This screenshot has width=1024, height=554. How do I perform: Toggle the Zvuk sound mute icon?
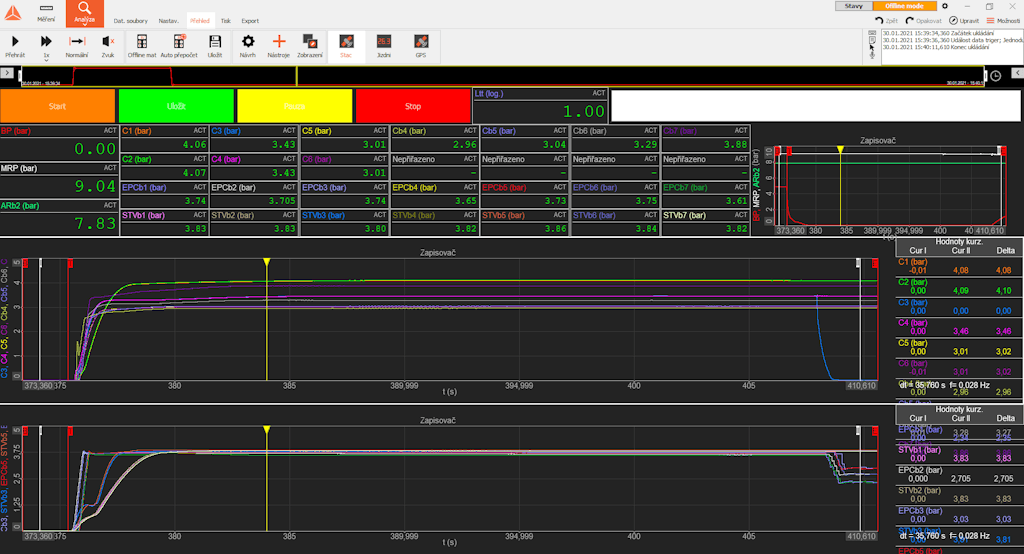pos(108,46)
